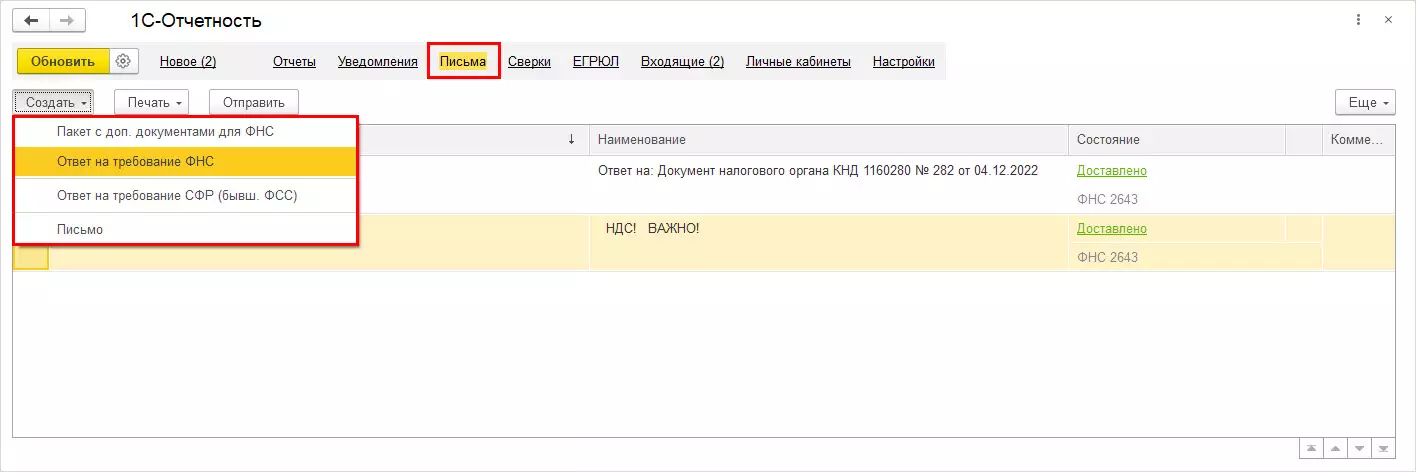Click the yellow Обновить button
The width and height of the screenshot is (1416, 472).
pyautogui.click(x=63, y=61)
